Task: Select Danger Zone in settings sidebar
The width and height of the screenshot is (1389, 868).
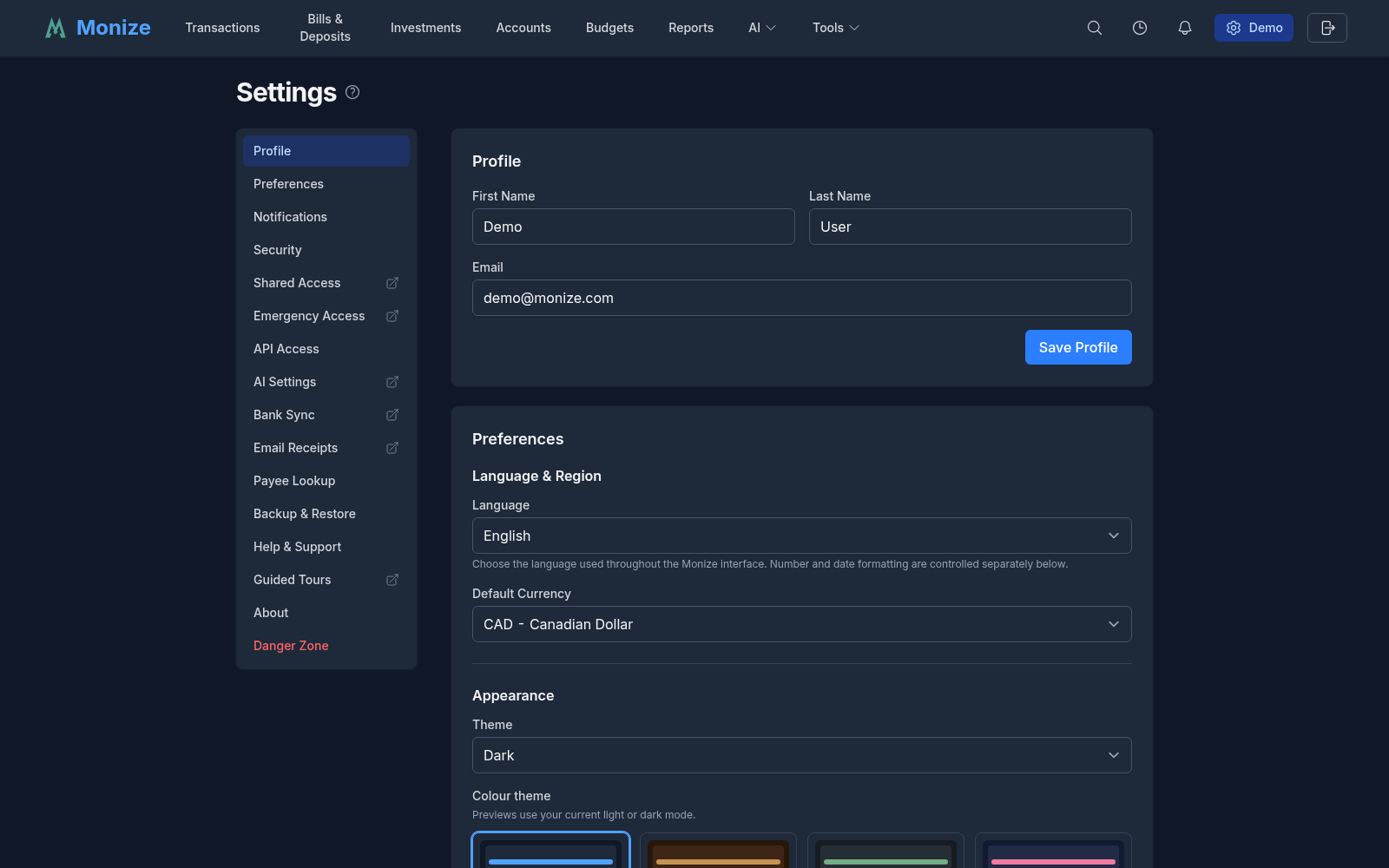Action: point(326,646)
